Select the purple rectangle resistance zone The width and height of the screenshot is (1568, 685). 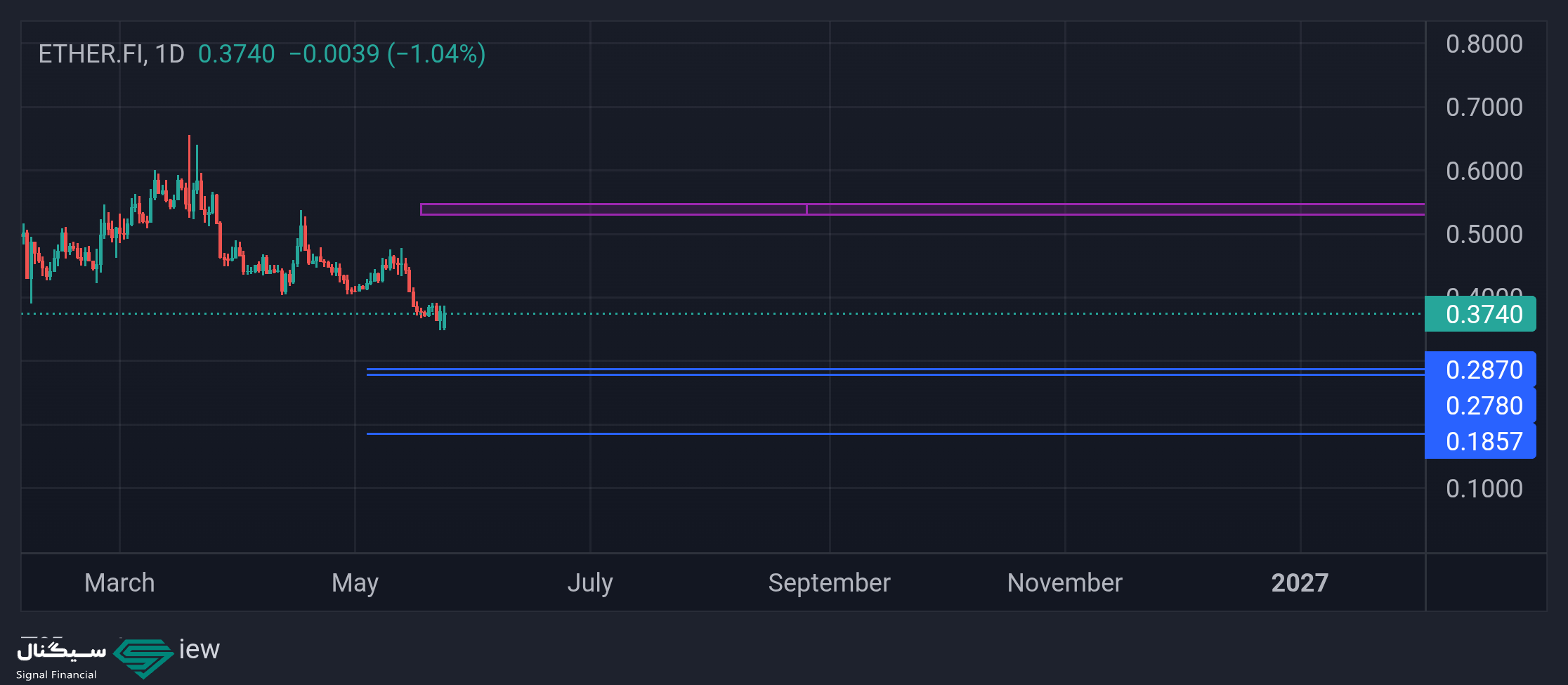tap(922, 209)
